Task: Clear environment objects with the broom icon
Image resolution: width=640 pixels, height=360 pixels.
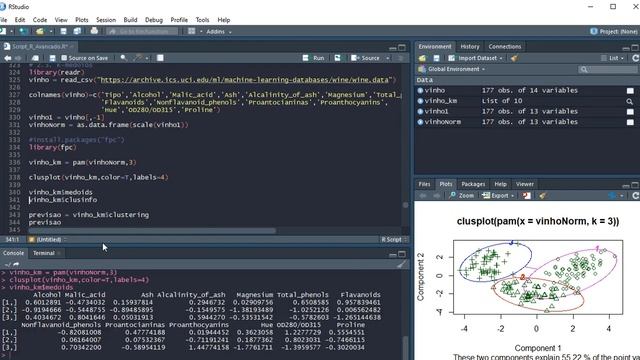Action: pyautogui.click(x=514, y=58)
